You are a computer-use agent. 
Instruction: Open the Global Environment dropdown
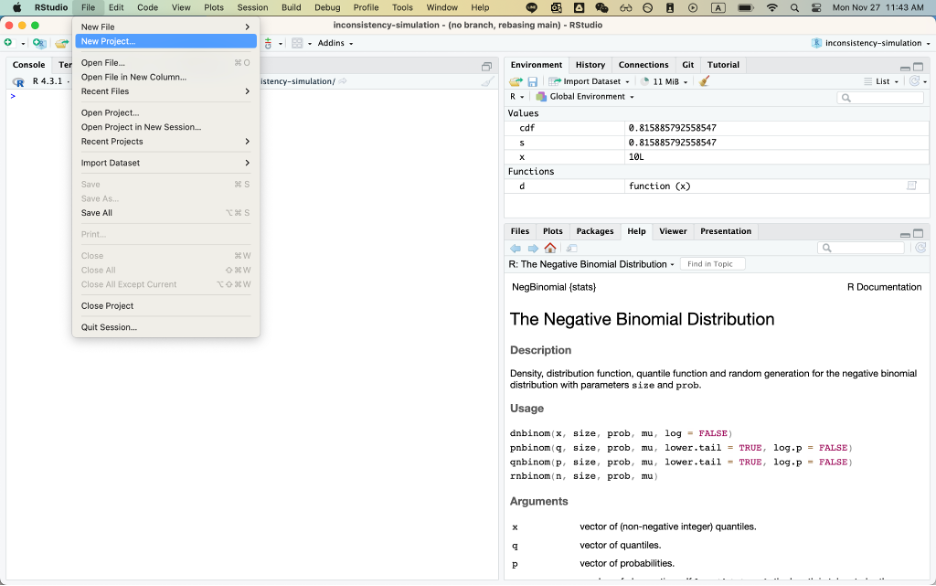tap(585, 97)
